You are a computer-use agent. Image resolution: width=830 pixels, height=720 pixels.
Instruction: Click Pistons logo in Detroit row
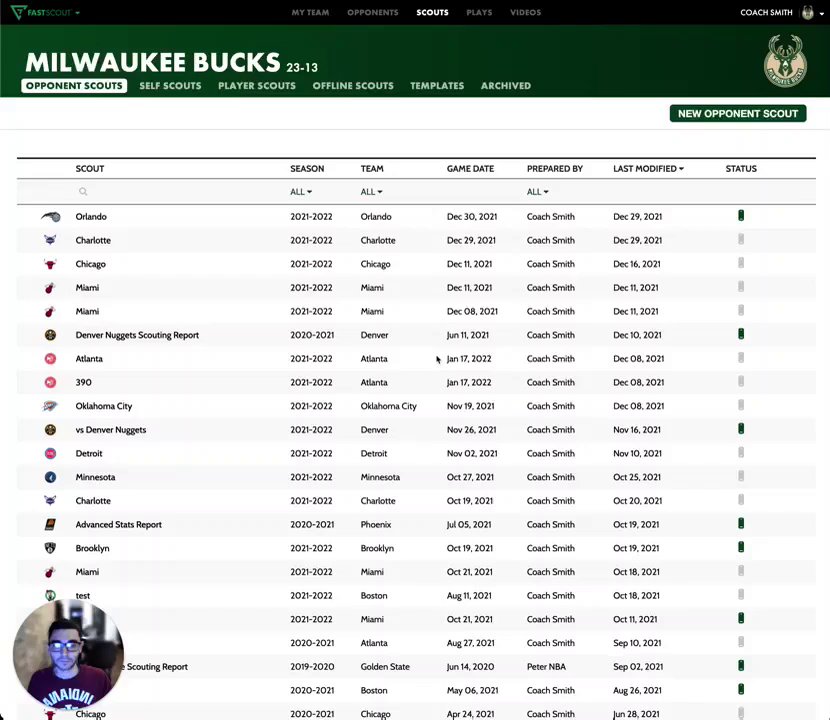50,453
